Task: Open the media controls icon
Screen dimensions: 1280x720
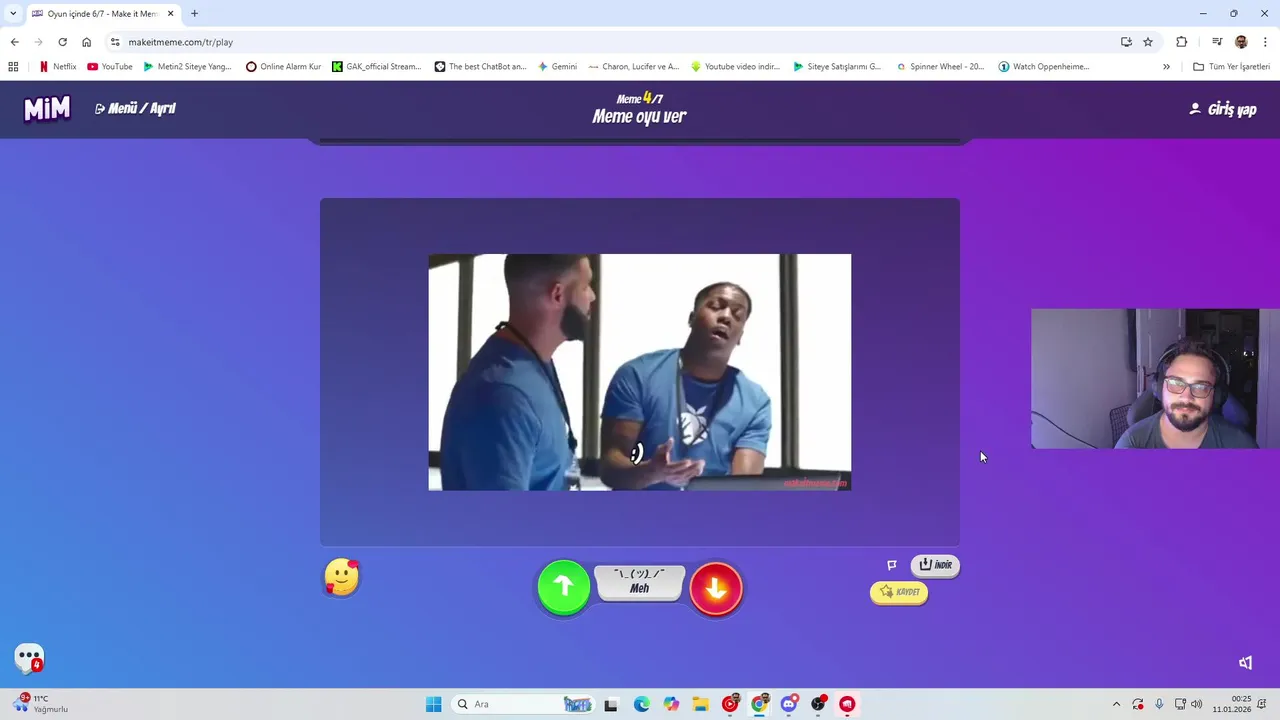Action: click(x=1217, y=42)
